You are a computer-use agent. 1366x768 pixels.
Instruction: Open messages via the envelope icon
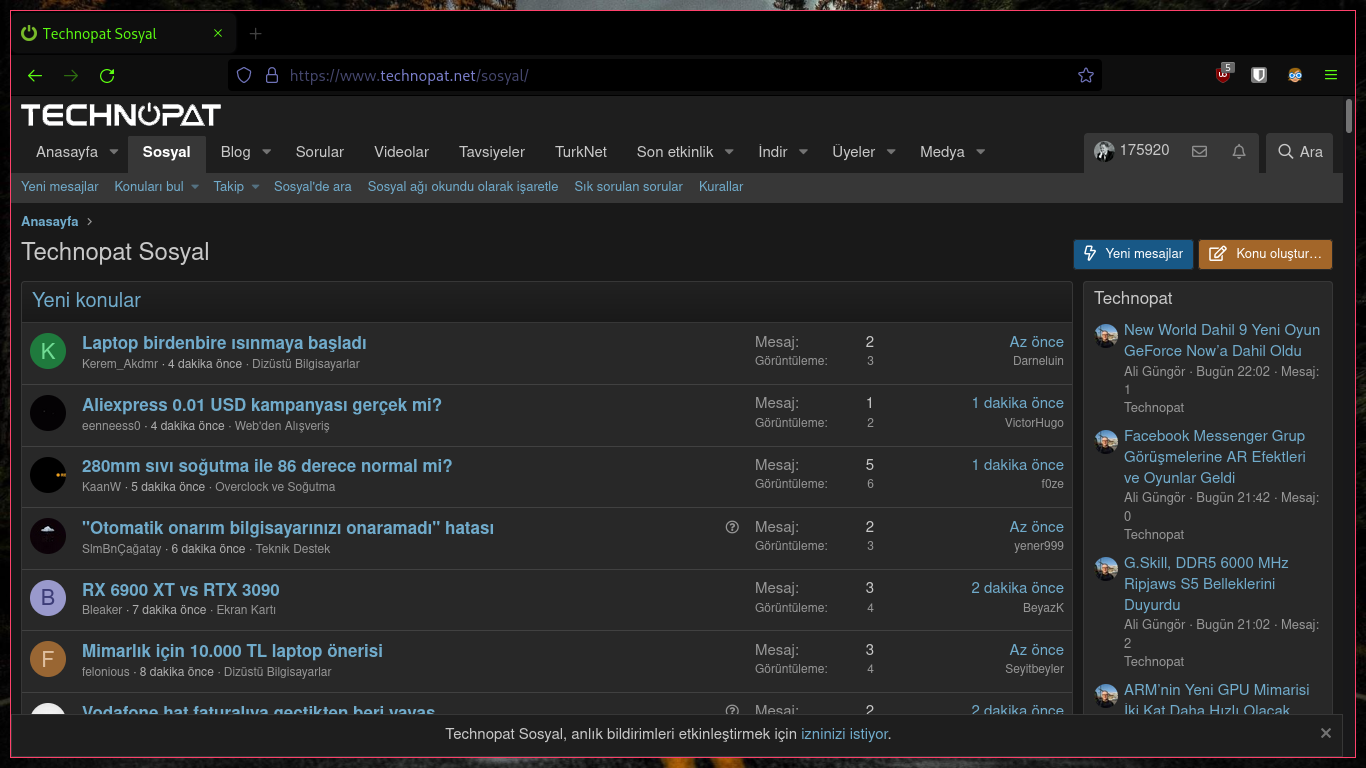coord(1199,151)
